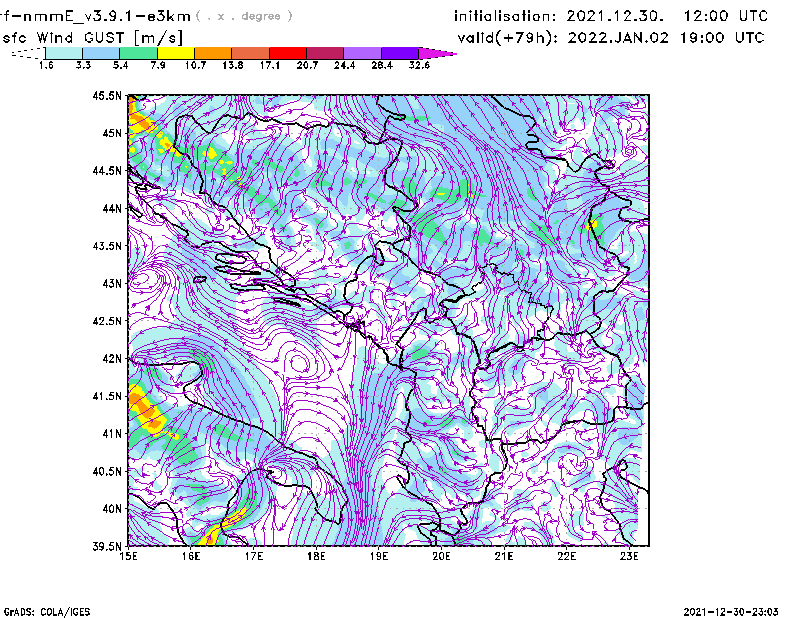Click the 41.5N latitude label
The width and height of the screenshot is (800, 618).
pyautogui.click(x=107, y=396)
